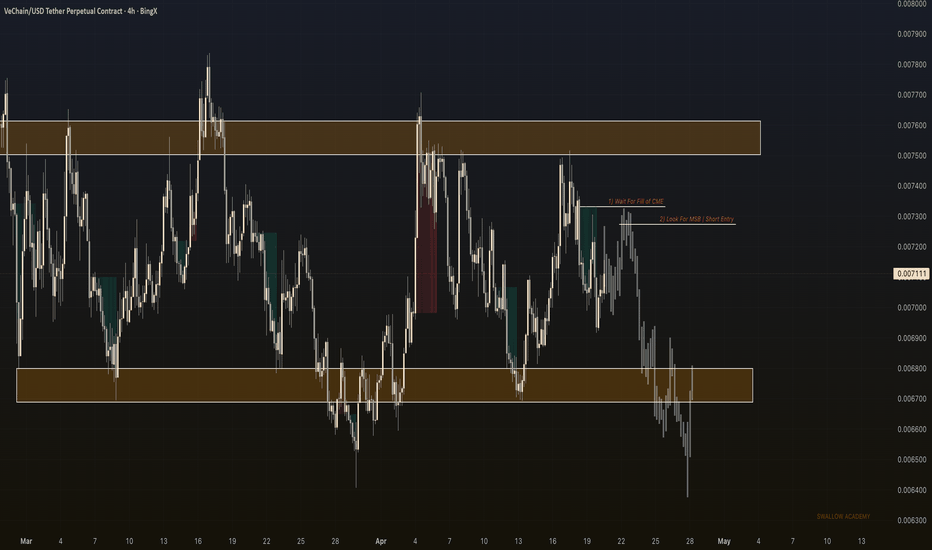Click the Swallow Academy watermark
Screen dimensions: 932x550
point(843,516)
